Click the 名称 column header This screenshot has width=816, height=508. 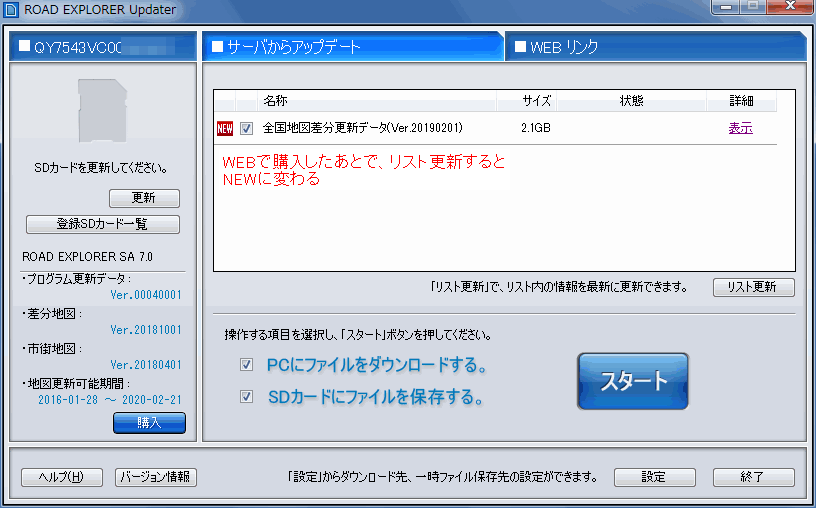point(377,101)
